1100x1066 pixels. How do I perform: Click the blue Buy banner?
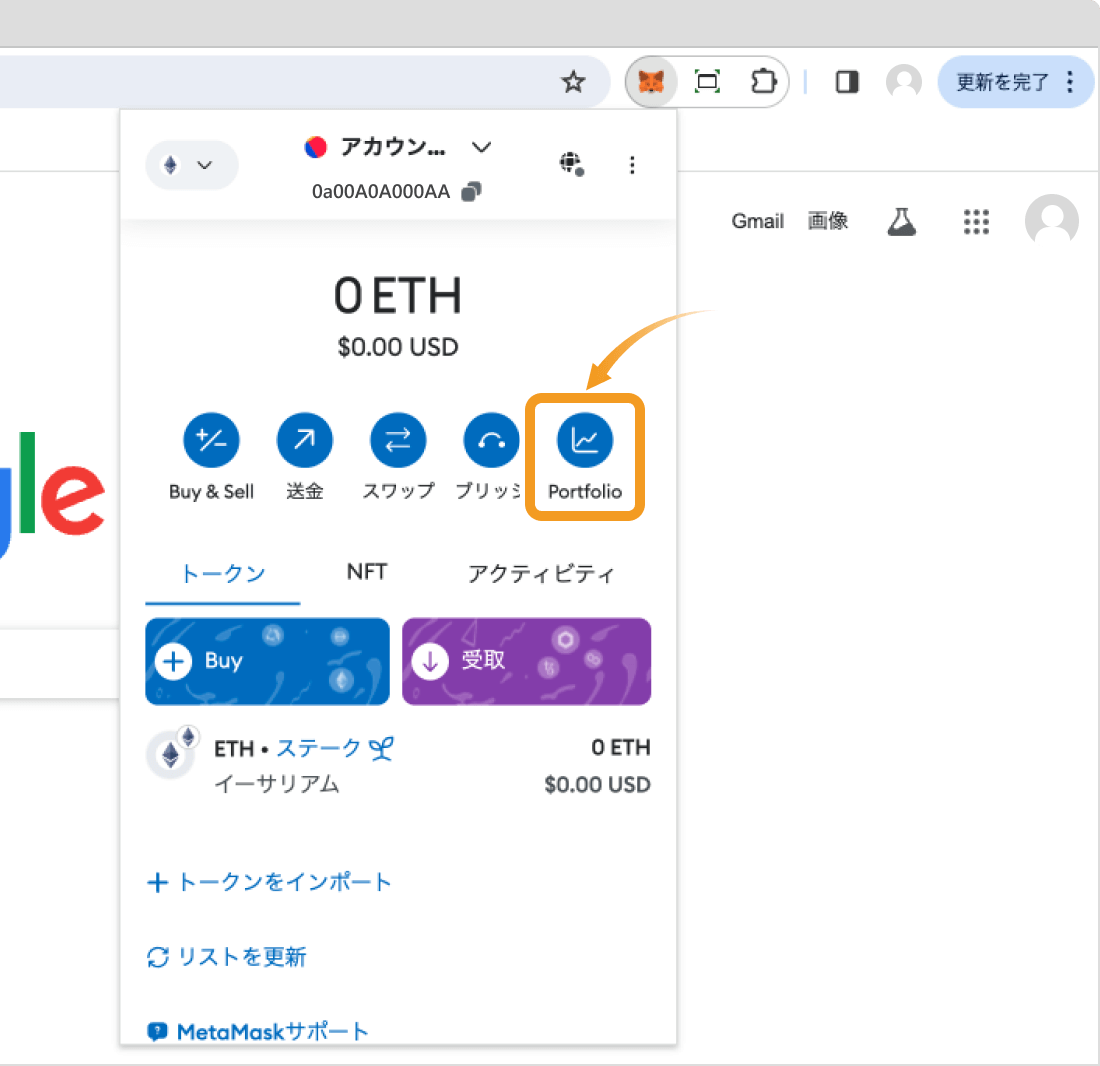click(x=267, y=661)
